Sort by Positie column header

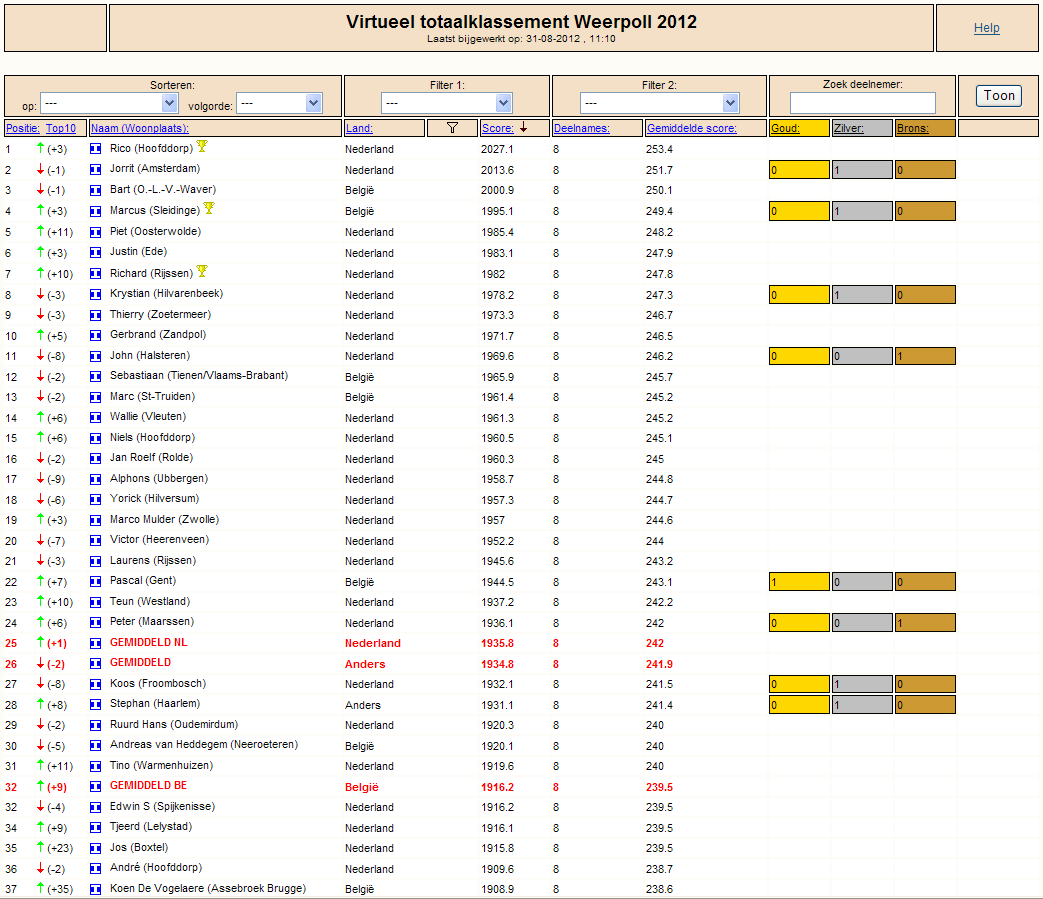point(23,128)
